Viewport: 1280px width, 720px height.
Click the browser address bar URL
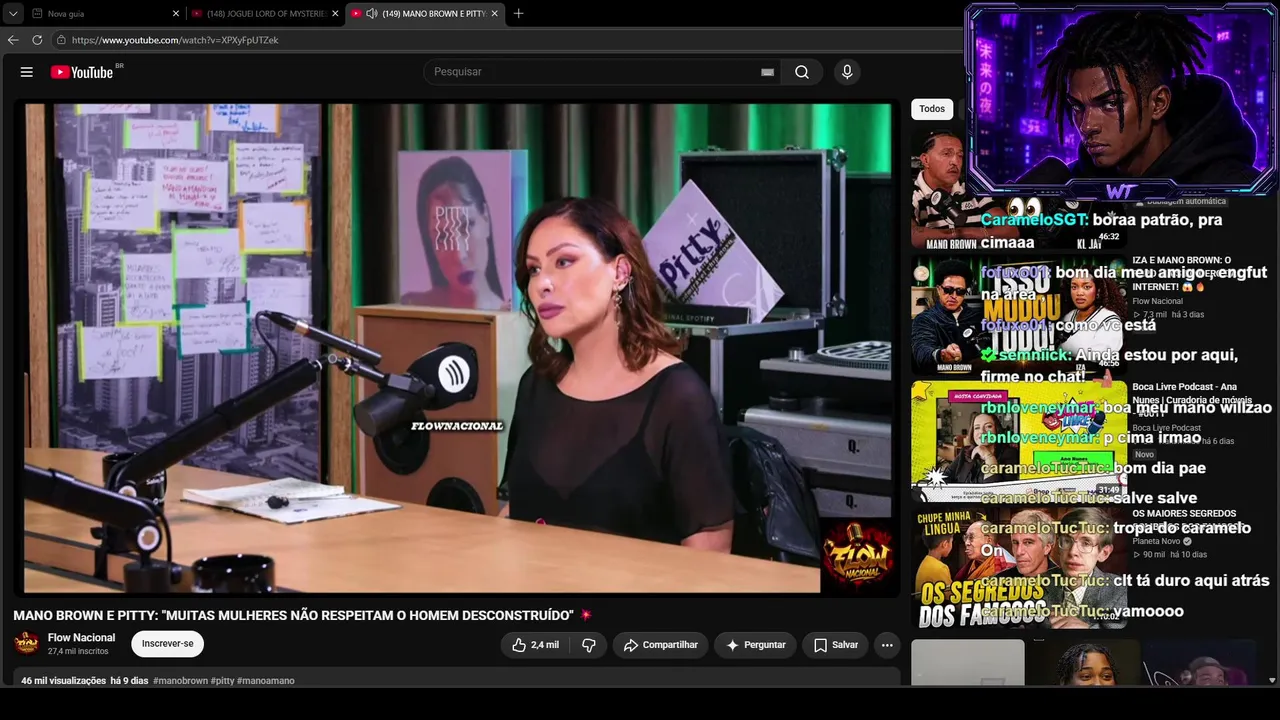(x=175, y=40)
